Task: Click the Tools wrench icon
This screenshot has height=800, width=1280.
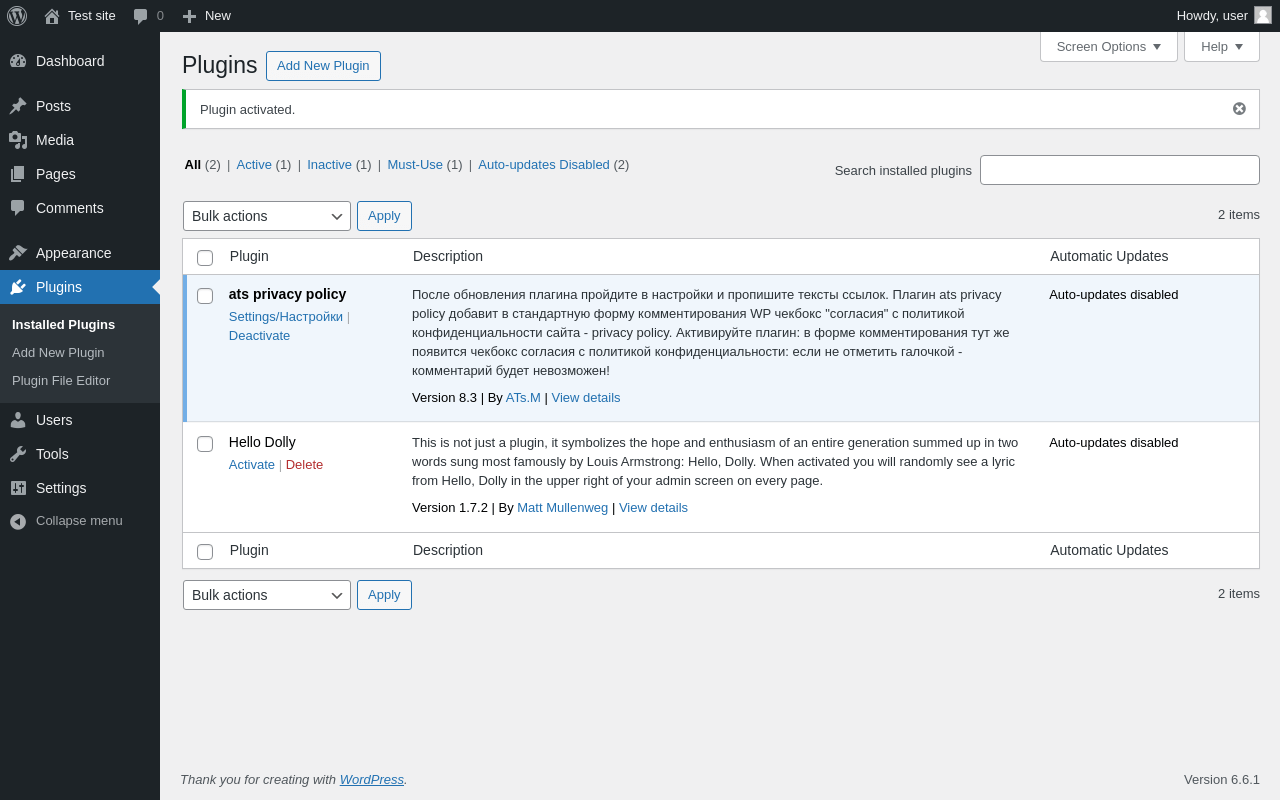Action: [18, 454]
